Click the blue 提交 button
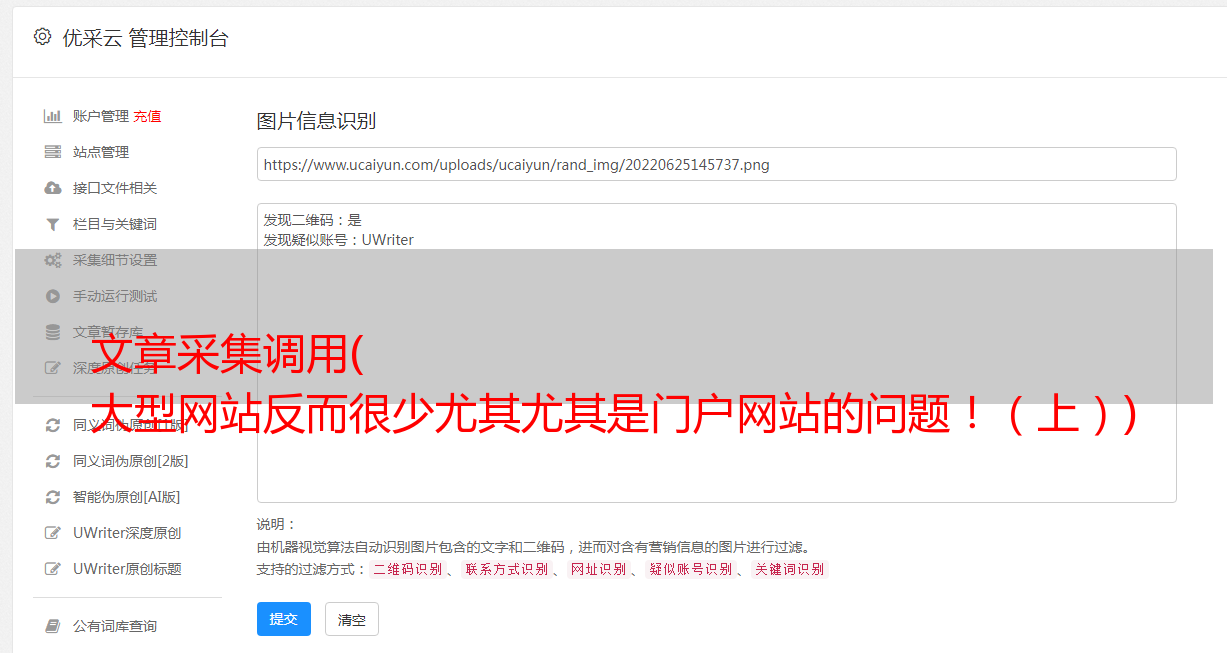1227x653 pixels. coord(284,619)
